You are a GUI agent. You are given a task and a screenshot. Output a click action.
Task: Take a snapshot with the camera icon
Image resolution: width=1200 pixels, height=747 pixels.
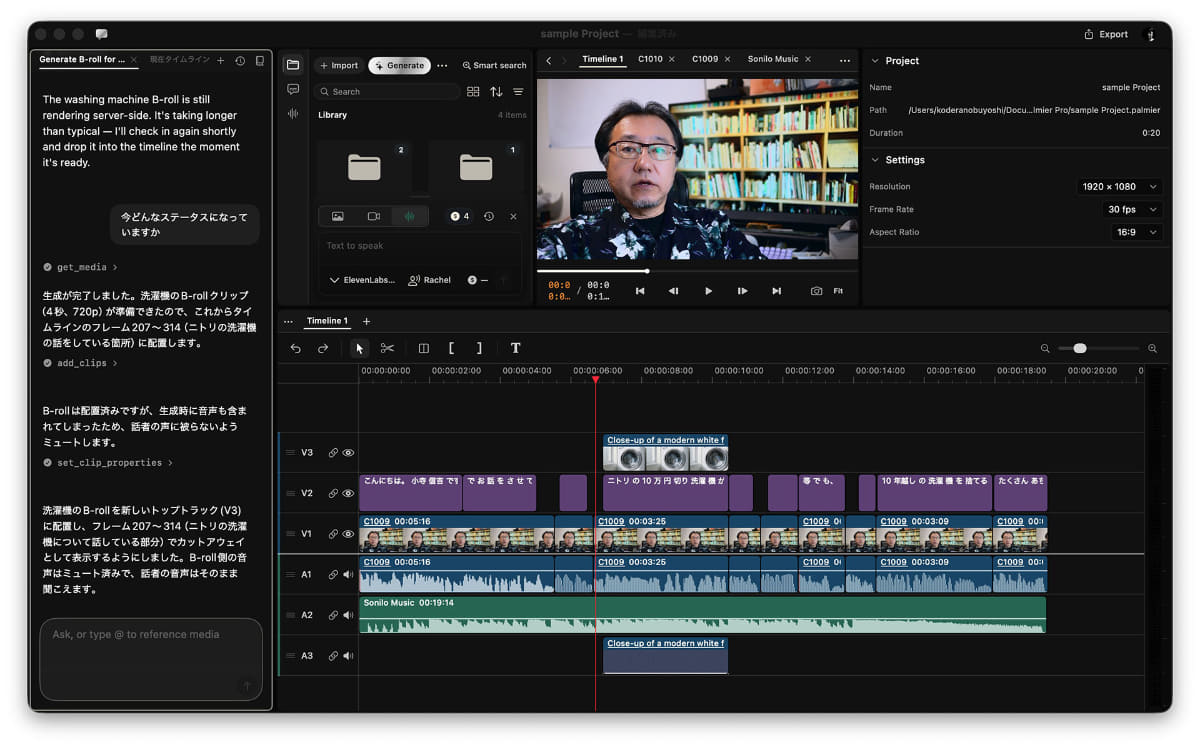[x=816, y=291]
